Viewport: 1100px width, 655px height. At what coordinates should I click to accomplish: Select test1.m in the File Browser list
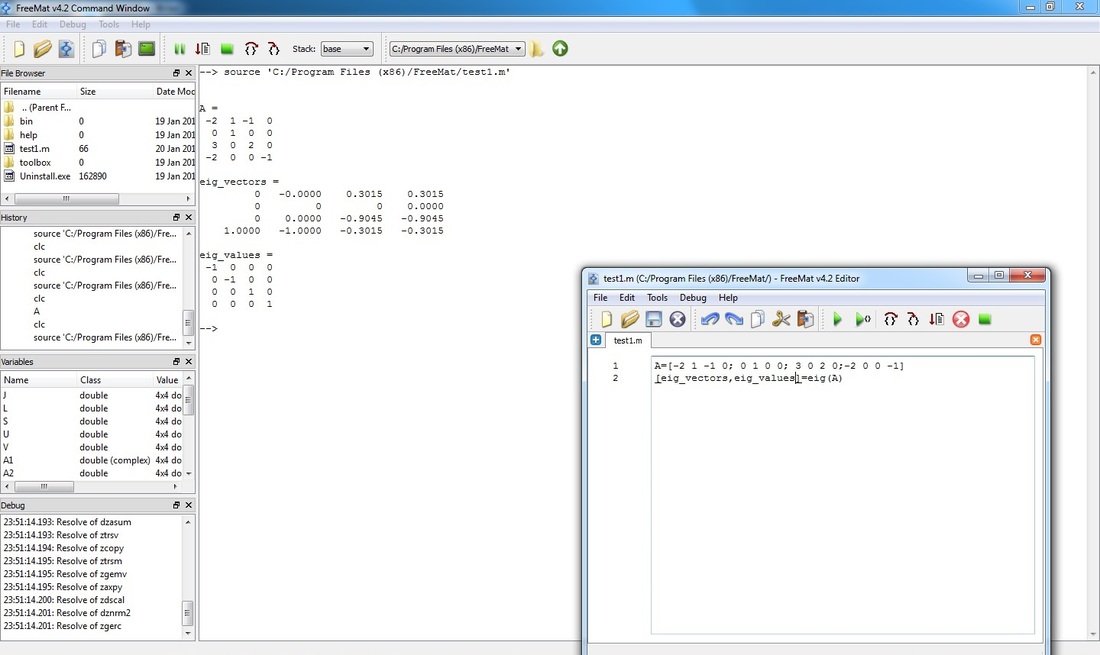tap(34, 148)
